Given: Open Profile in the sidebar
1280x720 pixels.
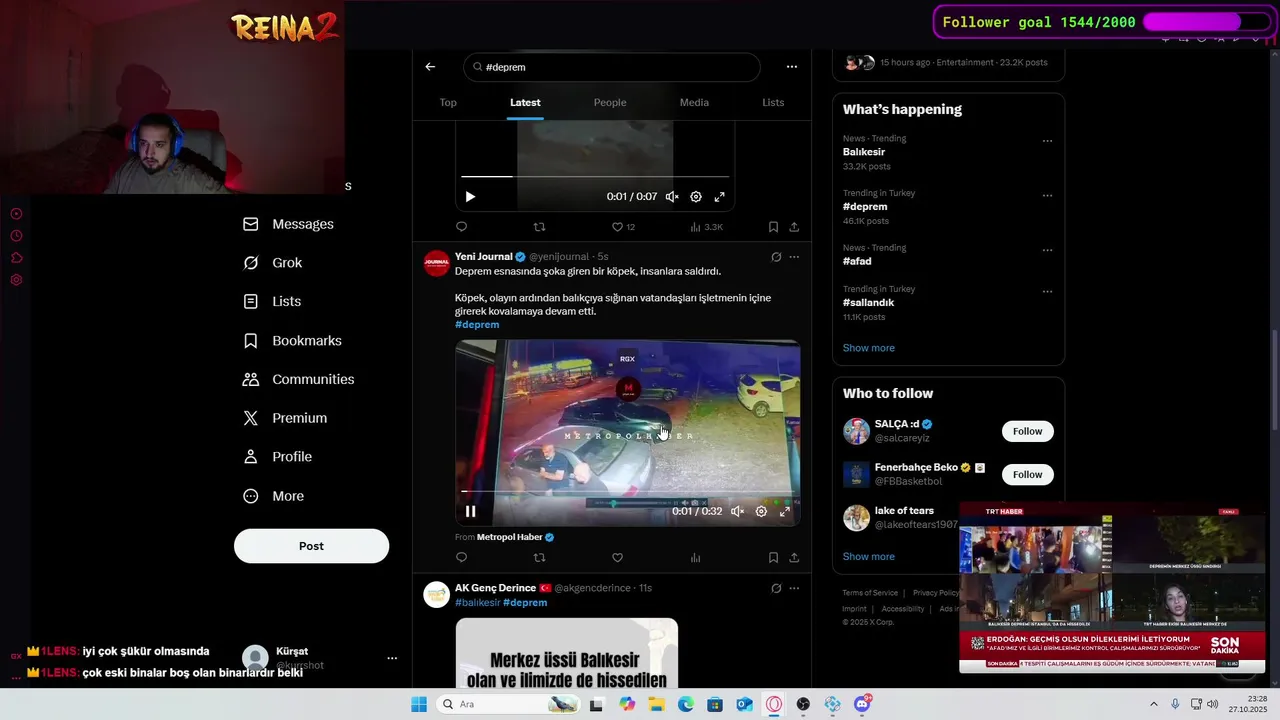Looking at the screenshot, I should (x=278, y=457).
